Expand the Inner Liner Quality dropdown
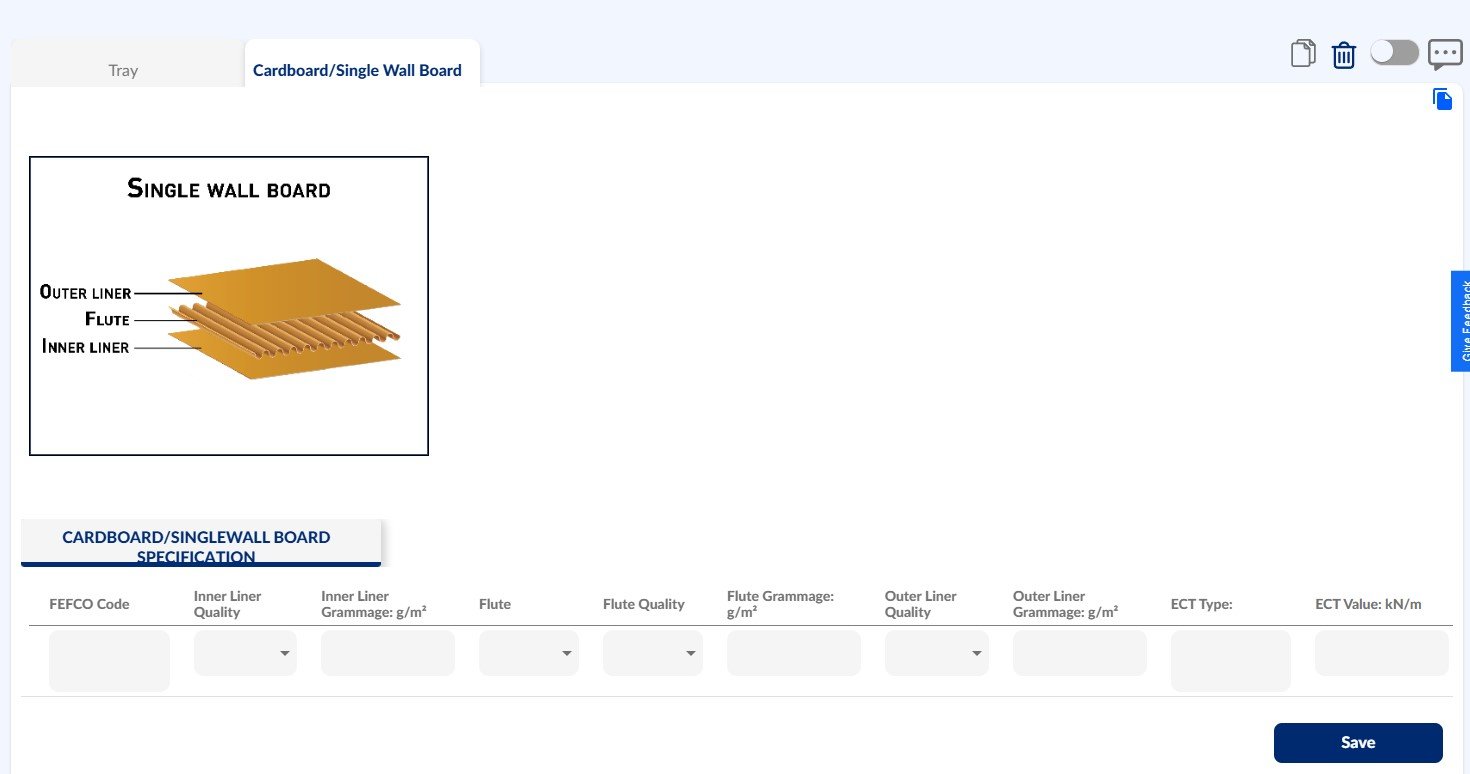 click(245, 653)
